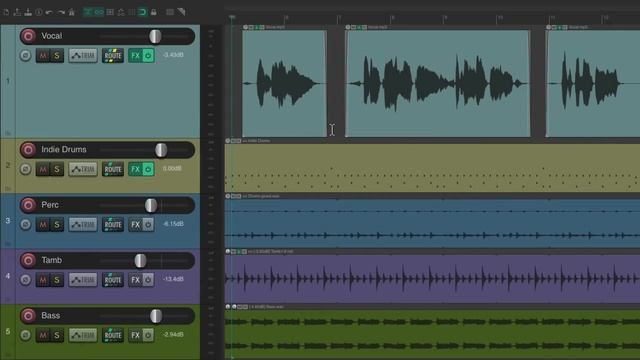Click the Save Project toolbar icon
This screenshot has height=360, width=640.
coord(28,12)
